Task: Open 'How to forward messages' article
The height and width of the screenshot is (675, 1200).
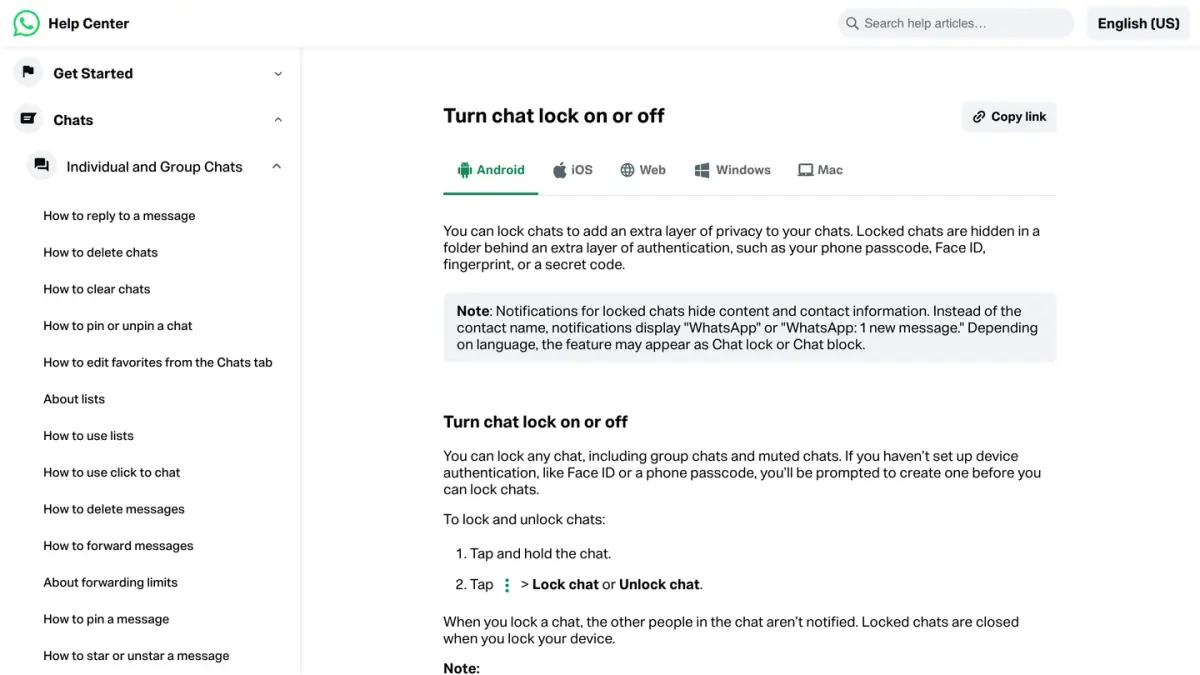Action: [x=118, y=546]
